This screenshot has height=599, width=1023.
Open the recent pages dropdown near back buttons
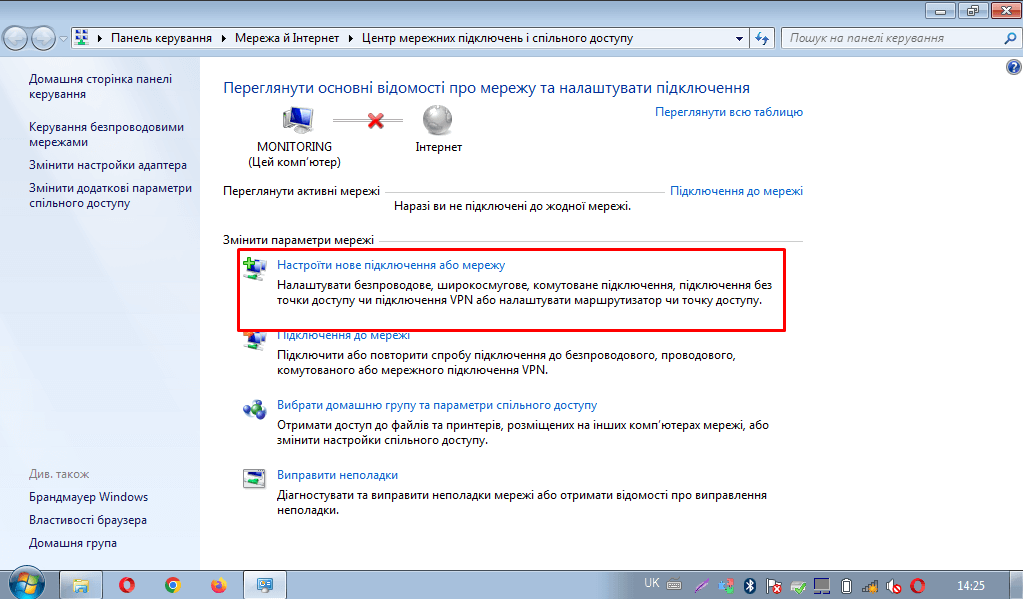tap(64, 38)
